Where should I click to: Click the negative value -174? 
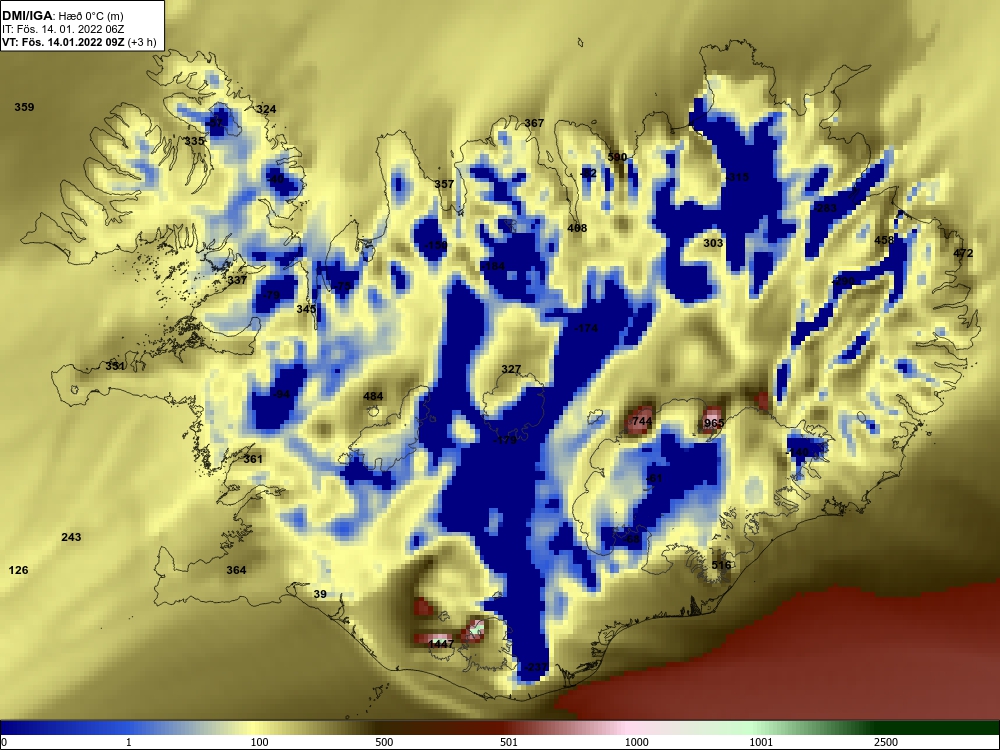(x=586, y=328)
